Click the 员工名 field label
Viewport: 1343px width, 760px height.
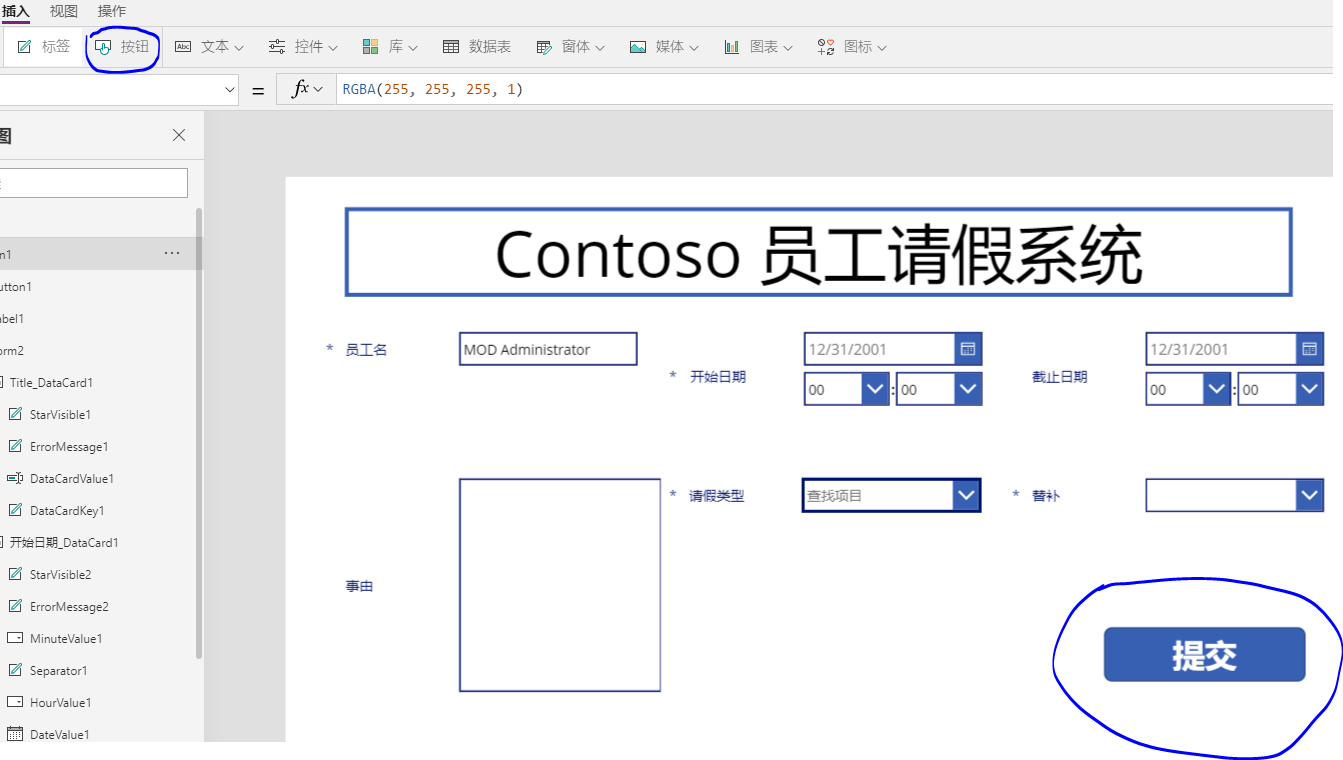pyautogui.click(x=366, y=349)
